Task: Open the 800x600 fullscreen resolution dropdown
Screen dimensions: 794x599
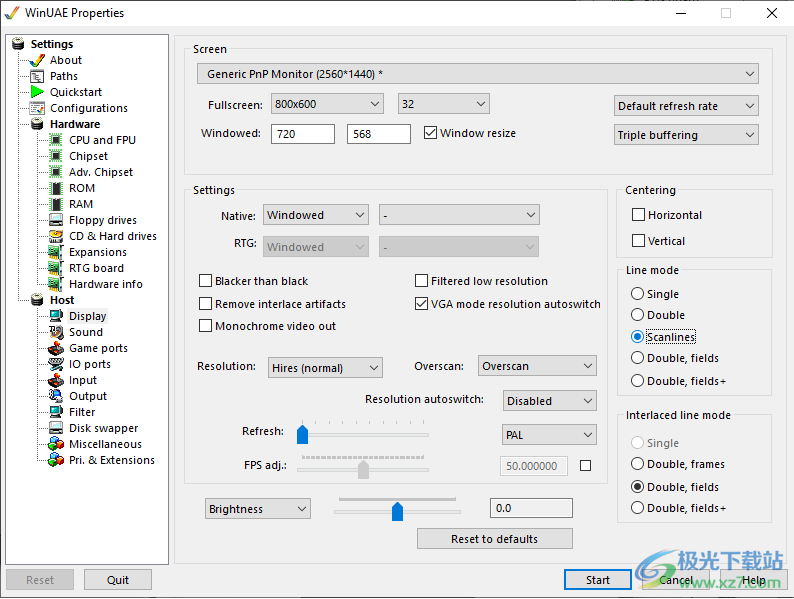Action: (327, 104)
